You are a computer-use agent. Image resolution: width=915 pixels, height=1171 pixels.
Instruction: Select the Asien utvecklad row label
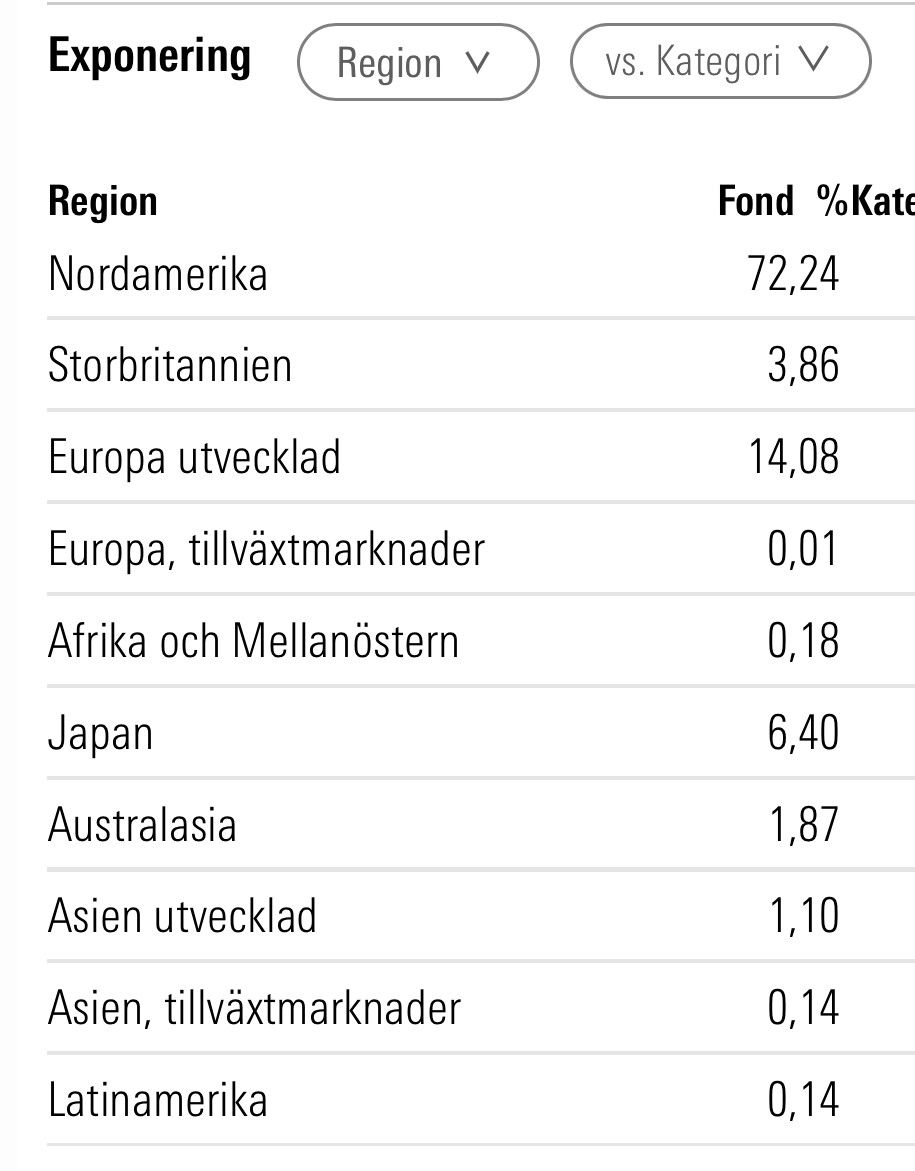coord(182,916)
